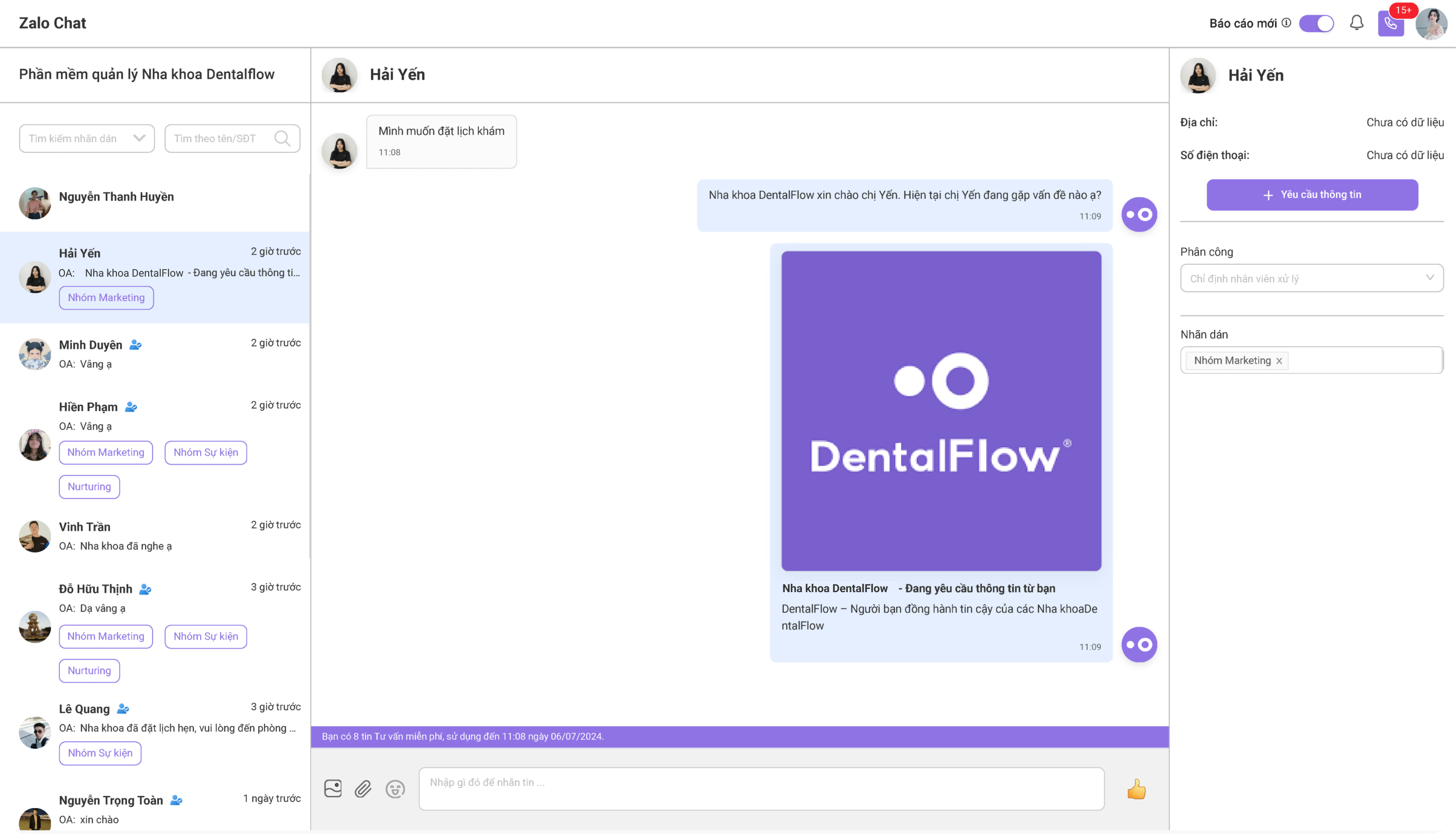Click Hải Yến avatar beside incoming message
The image size is (1456, 834).
coord(340,151)
